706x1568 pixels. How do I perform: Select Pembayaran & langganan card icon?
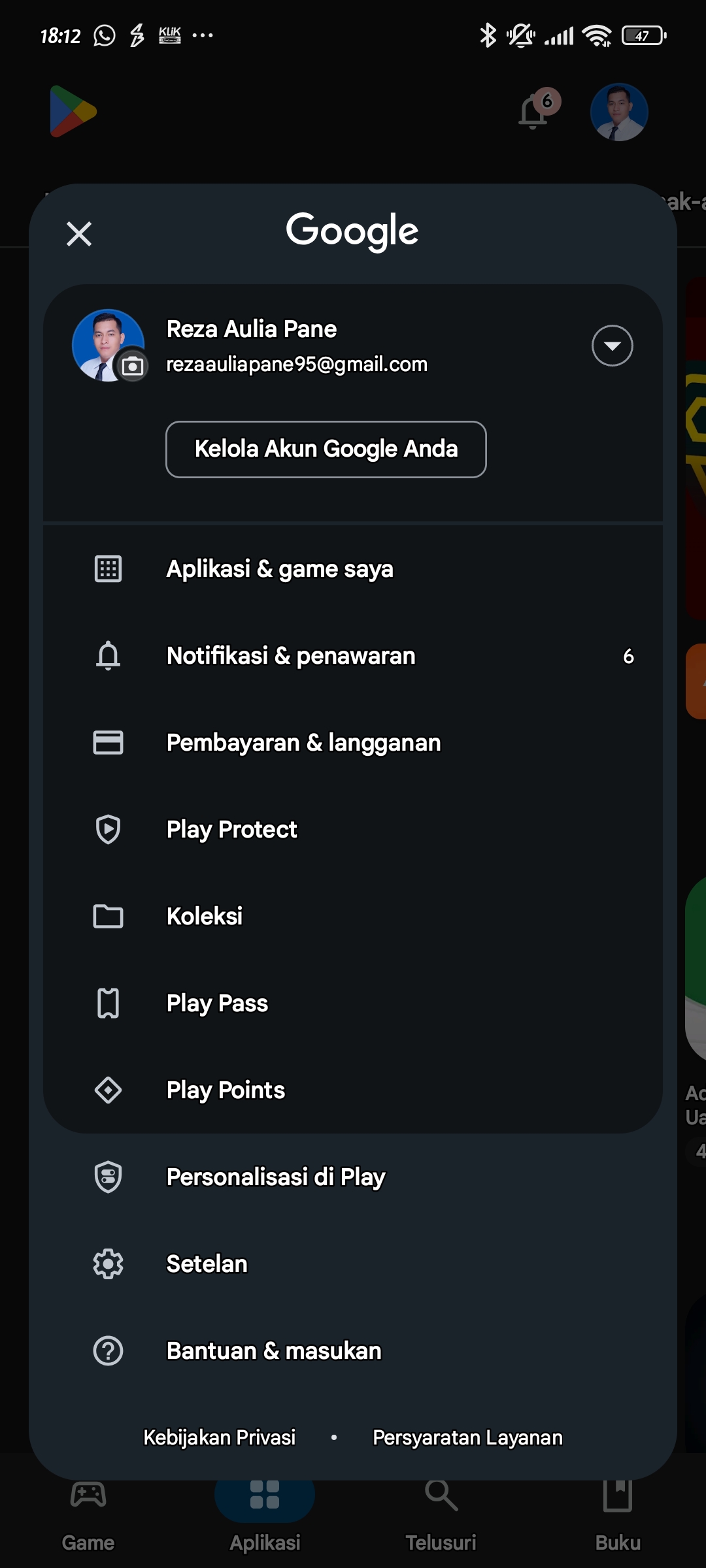(x=108, y=743)
